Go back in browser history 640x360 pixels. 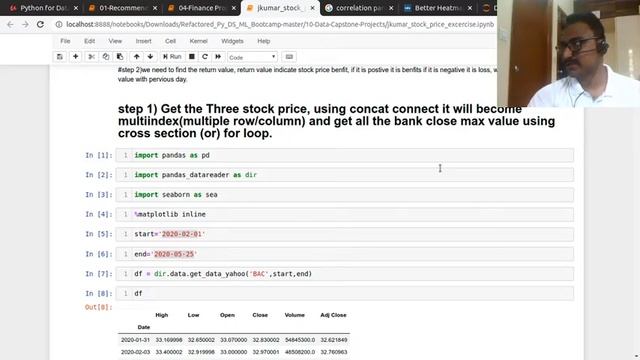point(10,24)
